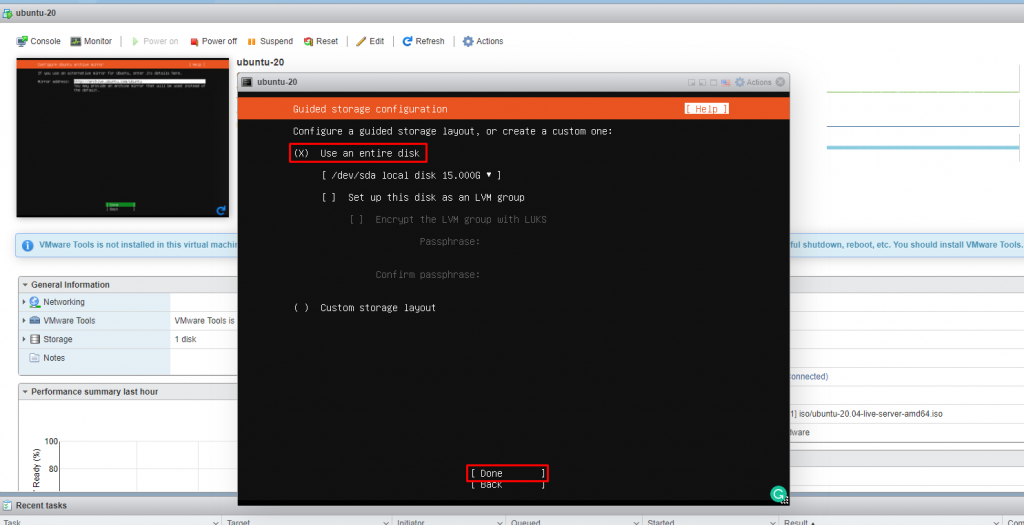Close the ubuntu-20 console window
The height and width of the screenshot is (525, 1024).
[780, 82]
